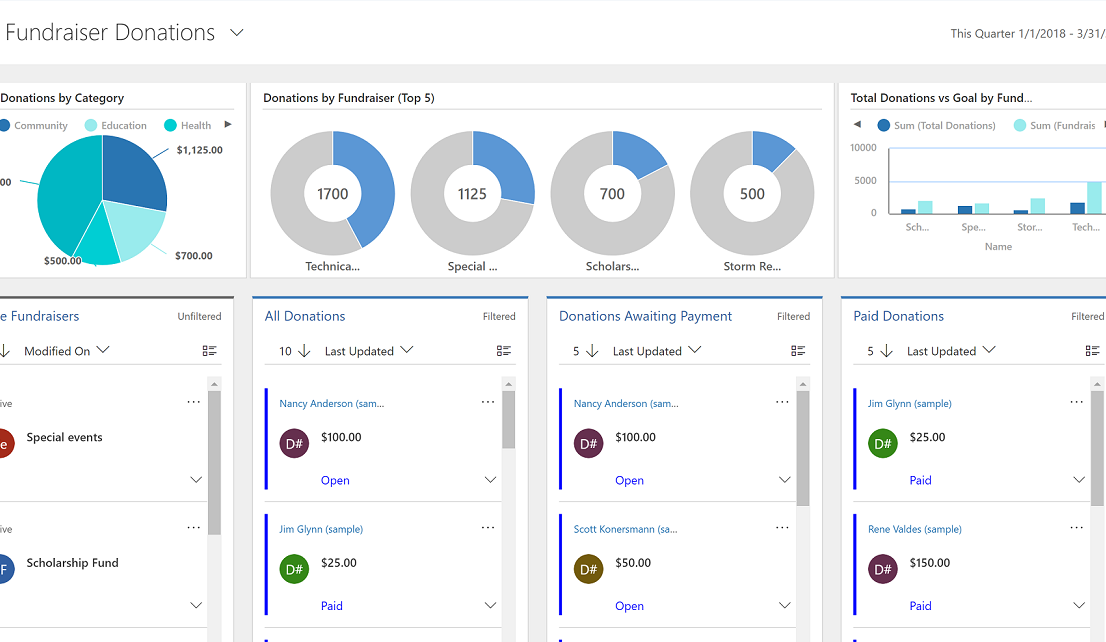1106x642 pixels.
Task: Show the next legend items in Donations by Category
Action: [228, 125]
